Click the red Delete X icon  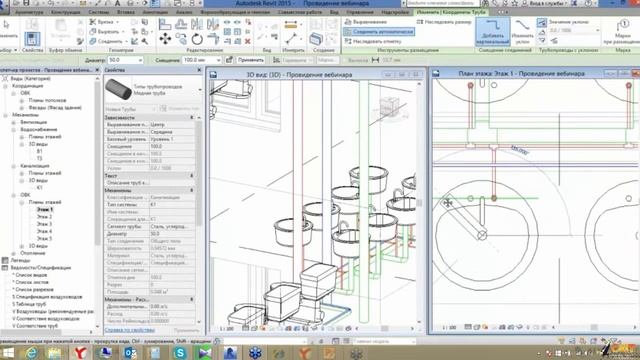coord(247,41)
